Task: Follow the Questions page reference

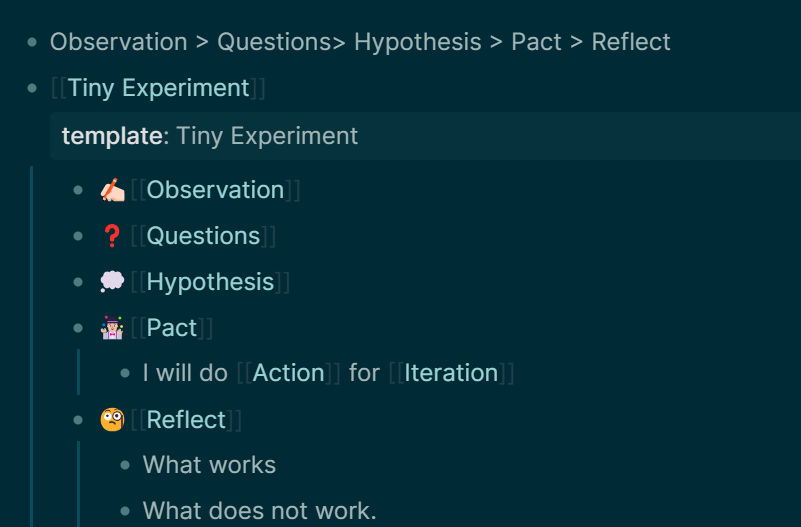Action: tap(203, 236)
